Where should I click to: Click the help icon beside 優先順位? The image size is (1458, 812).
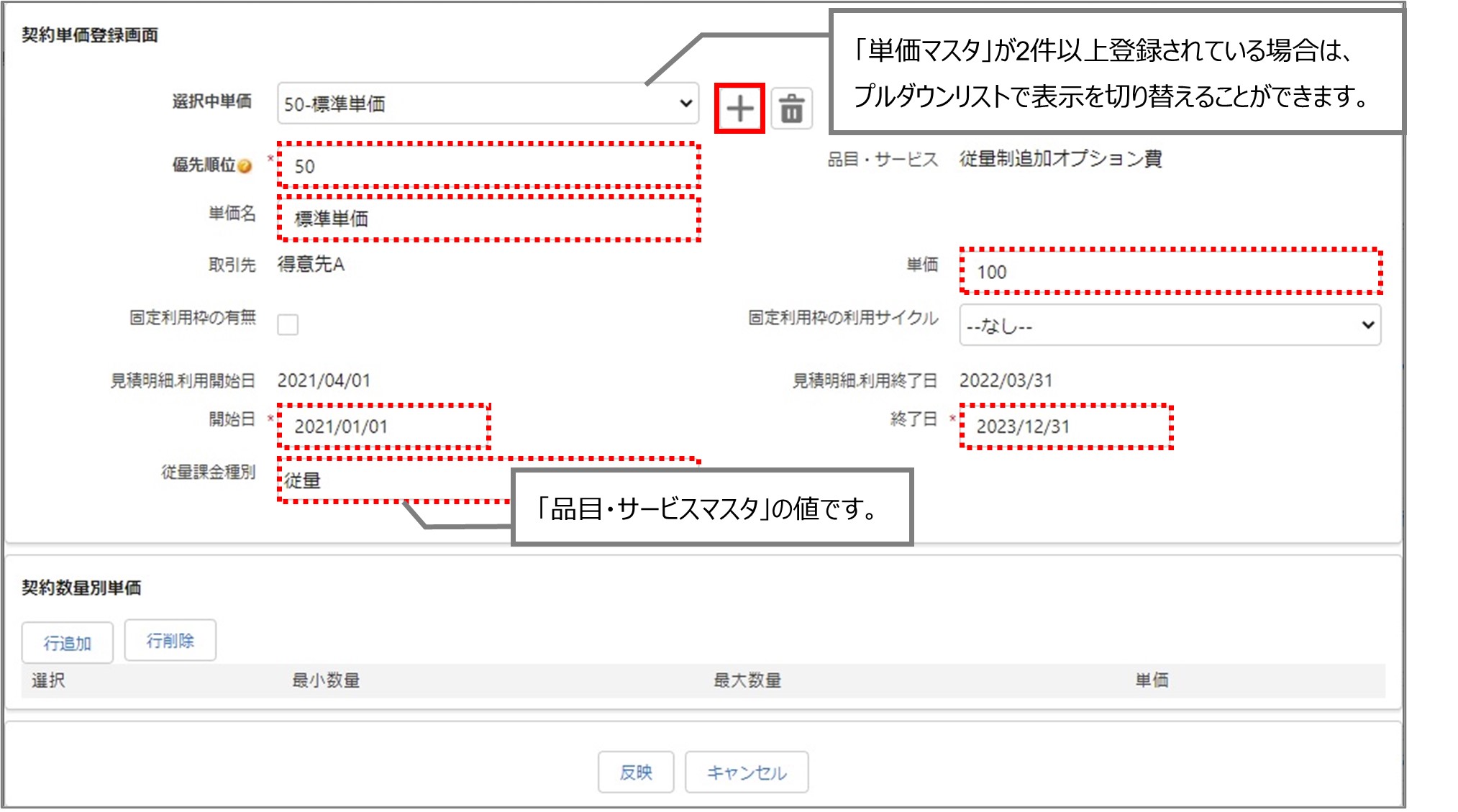coord(245,166)
